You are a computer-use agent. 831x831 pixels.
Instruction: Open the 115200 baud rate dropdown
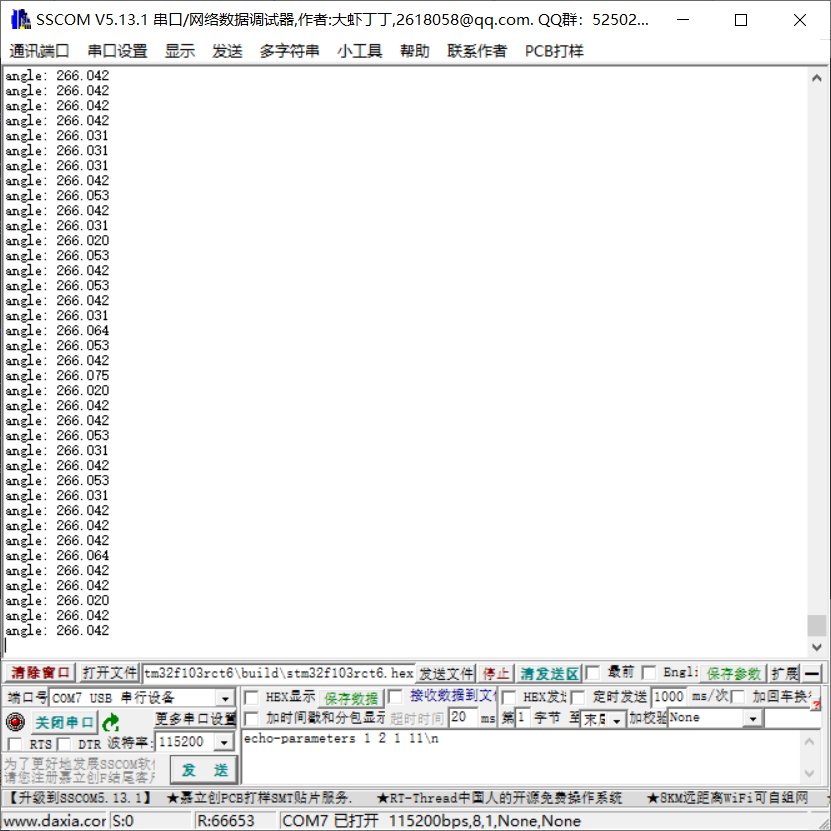(x=222, y=743)
